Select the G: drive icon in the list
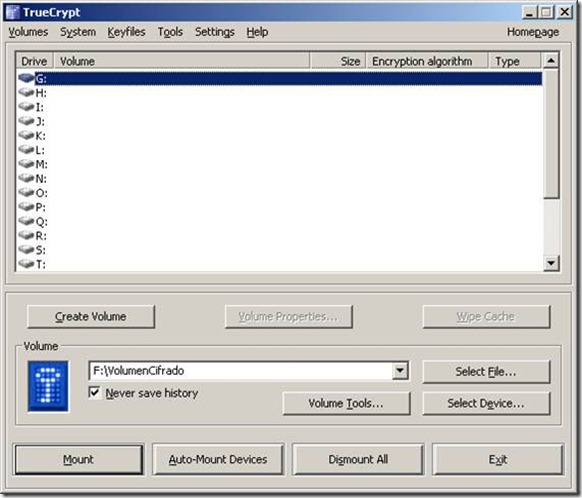Image resolution: width=582 pixels, height=498 pixels. pyautogui.click(x=26, y=78)
